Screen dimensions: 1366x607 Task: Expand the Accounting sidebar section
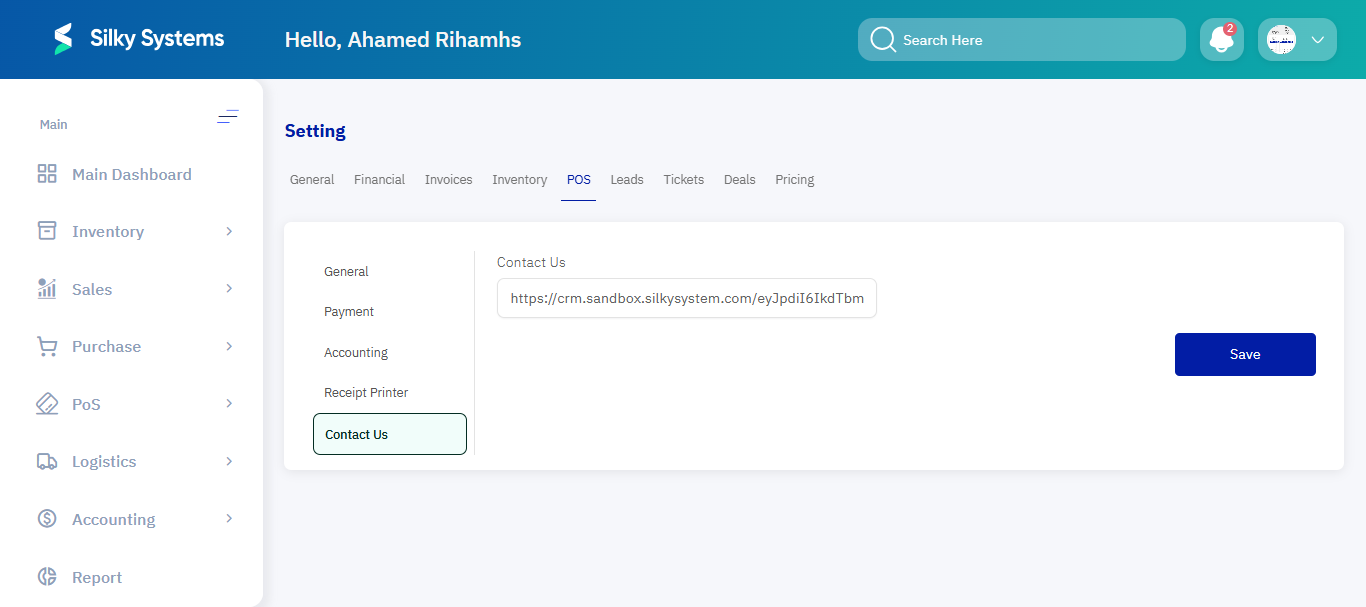tap(230, 518)
